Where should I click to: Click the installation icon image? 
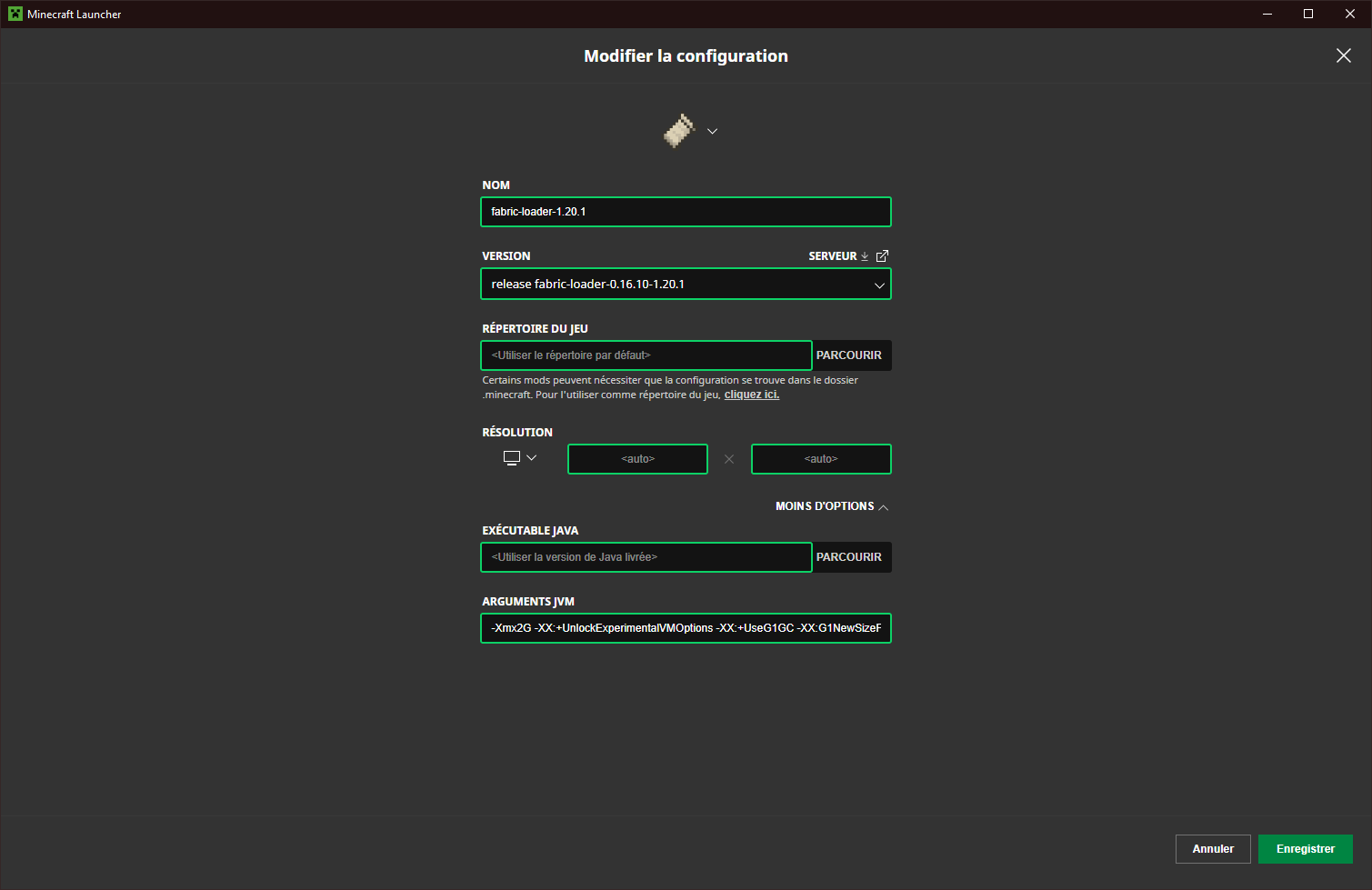click(679, 131)
